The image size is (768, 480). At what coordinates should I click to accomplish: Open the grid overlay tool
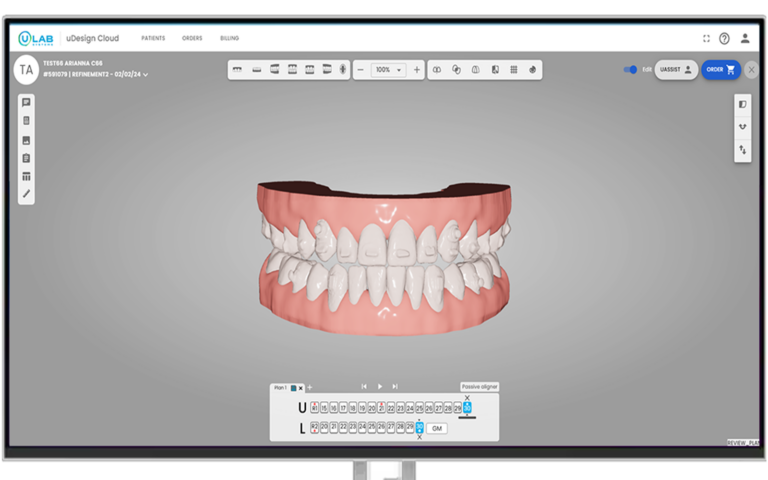click(514, 70)
